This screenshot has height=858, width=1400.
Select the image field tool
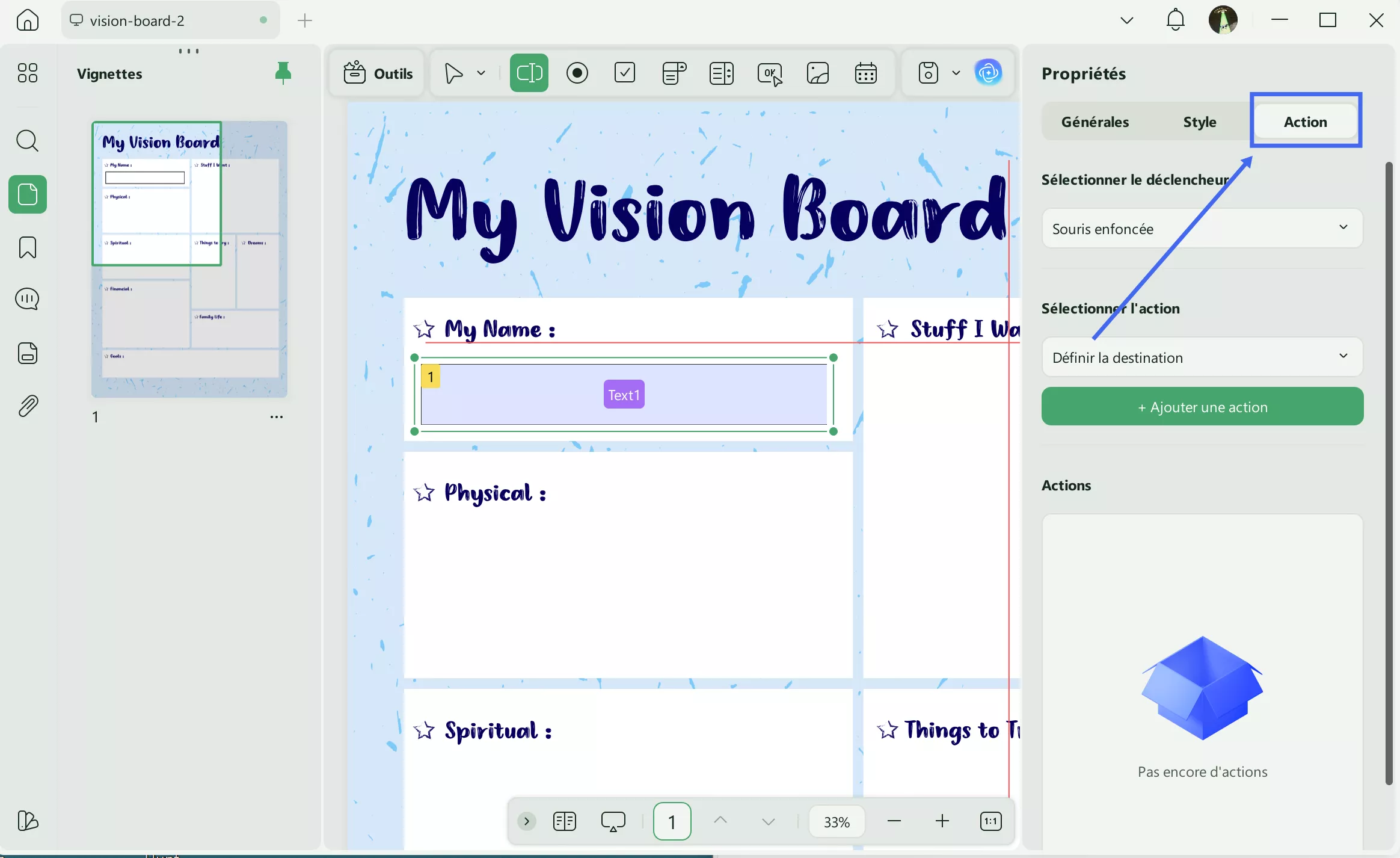tap(817, 73)
